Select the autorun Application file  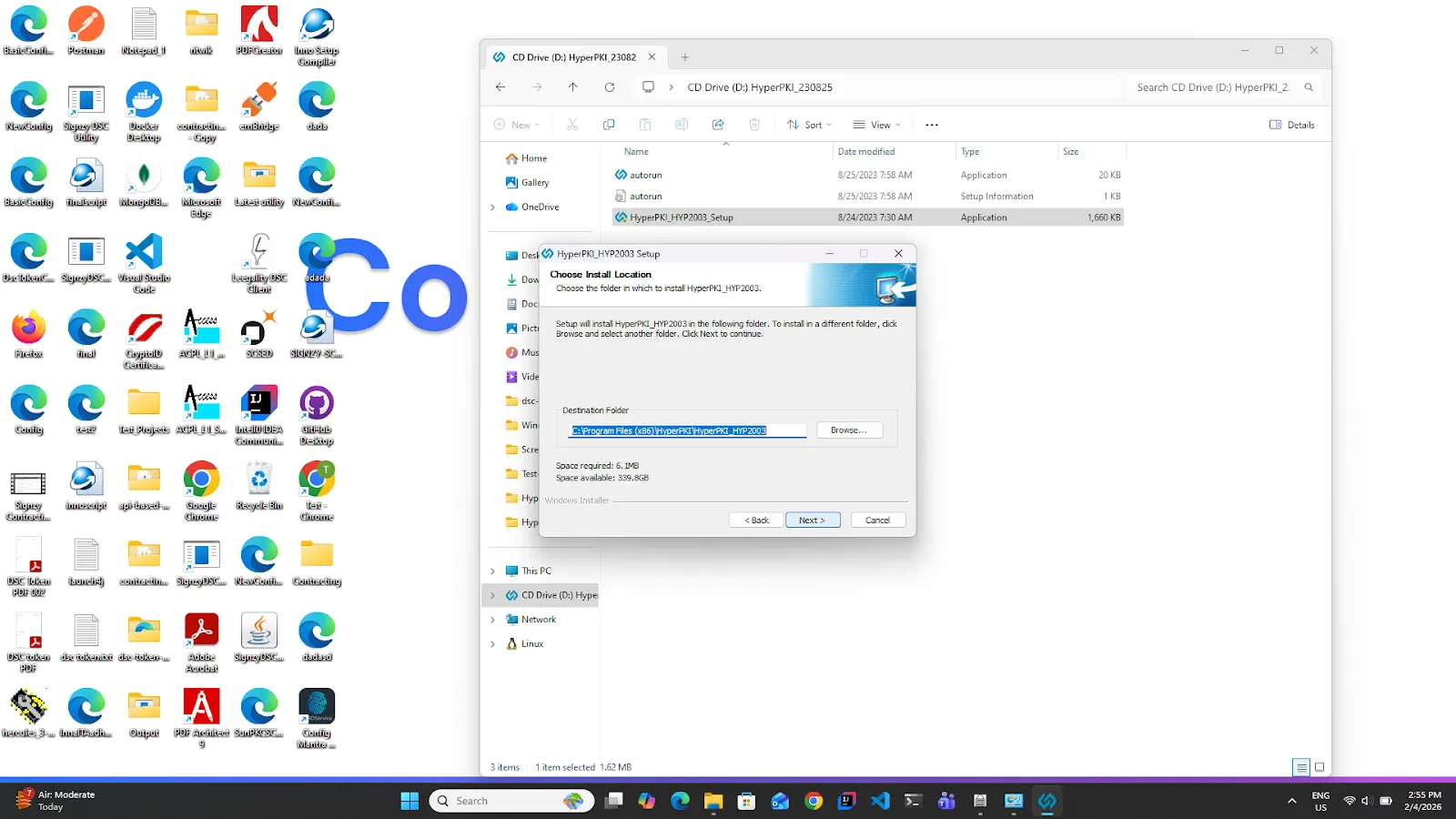tap(867, 175)
